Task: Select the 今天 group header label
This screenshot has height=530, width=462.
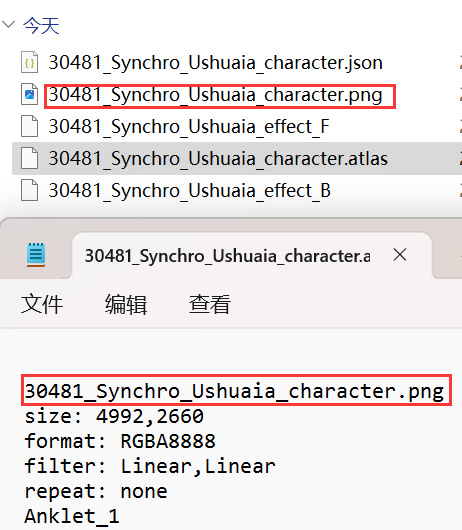Action: click(41, 26)
